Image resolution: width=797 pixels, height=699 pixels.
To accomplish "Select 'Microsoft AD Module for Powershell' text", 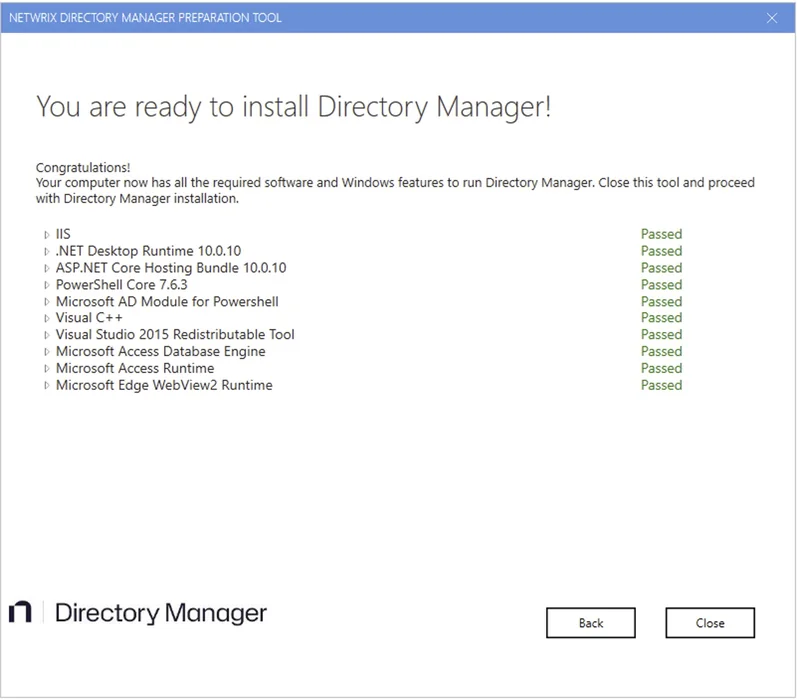I will [167, 301].
